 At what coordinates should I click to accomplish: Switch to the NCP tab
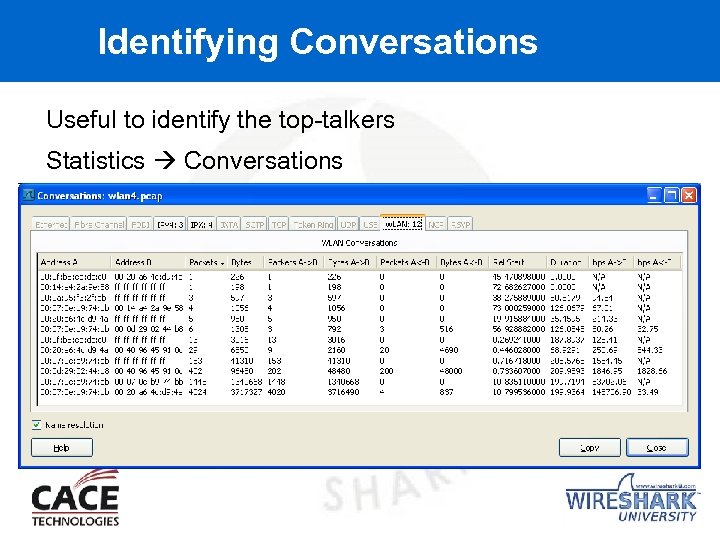pyautogui.click(x=436, y=224)
